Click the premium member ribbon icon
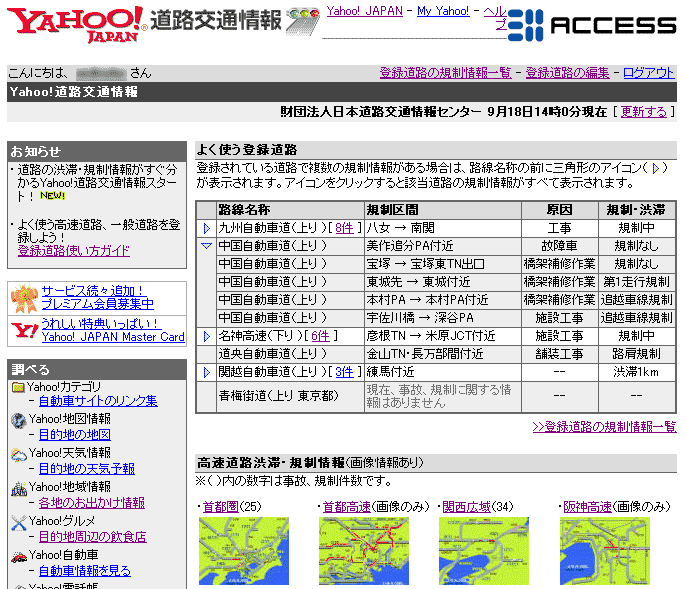This screenshot has width=685, height=589. tap(24, 299)
